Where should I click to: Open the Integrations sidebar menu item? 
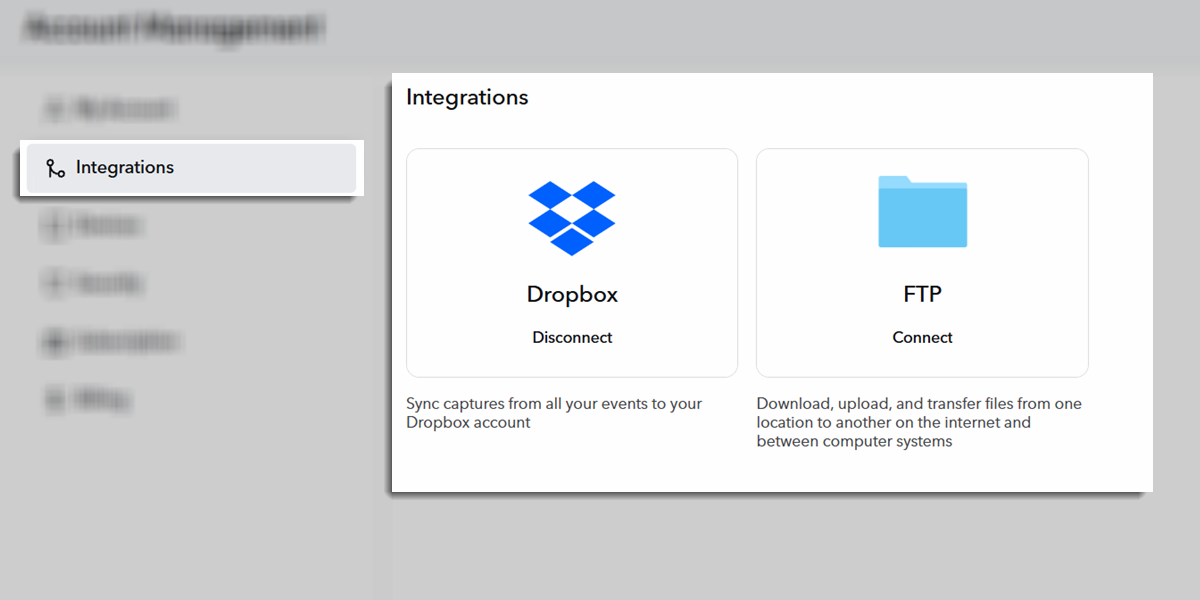click(191, 168)
